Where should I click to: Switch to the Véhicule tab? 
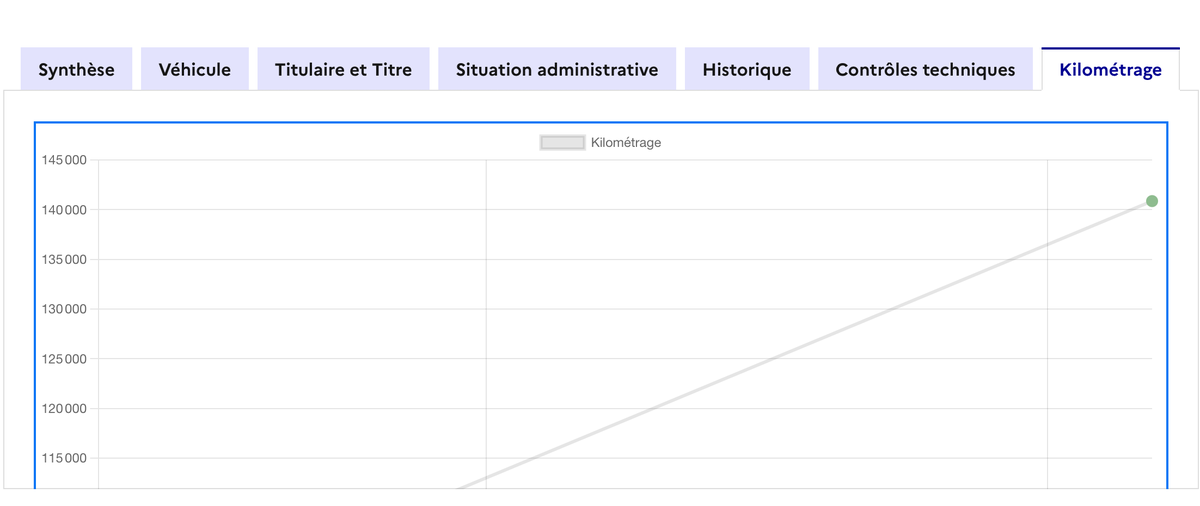click(x=195, y=69)
